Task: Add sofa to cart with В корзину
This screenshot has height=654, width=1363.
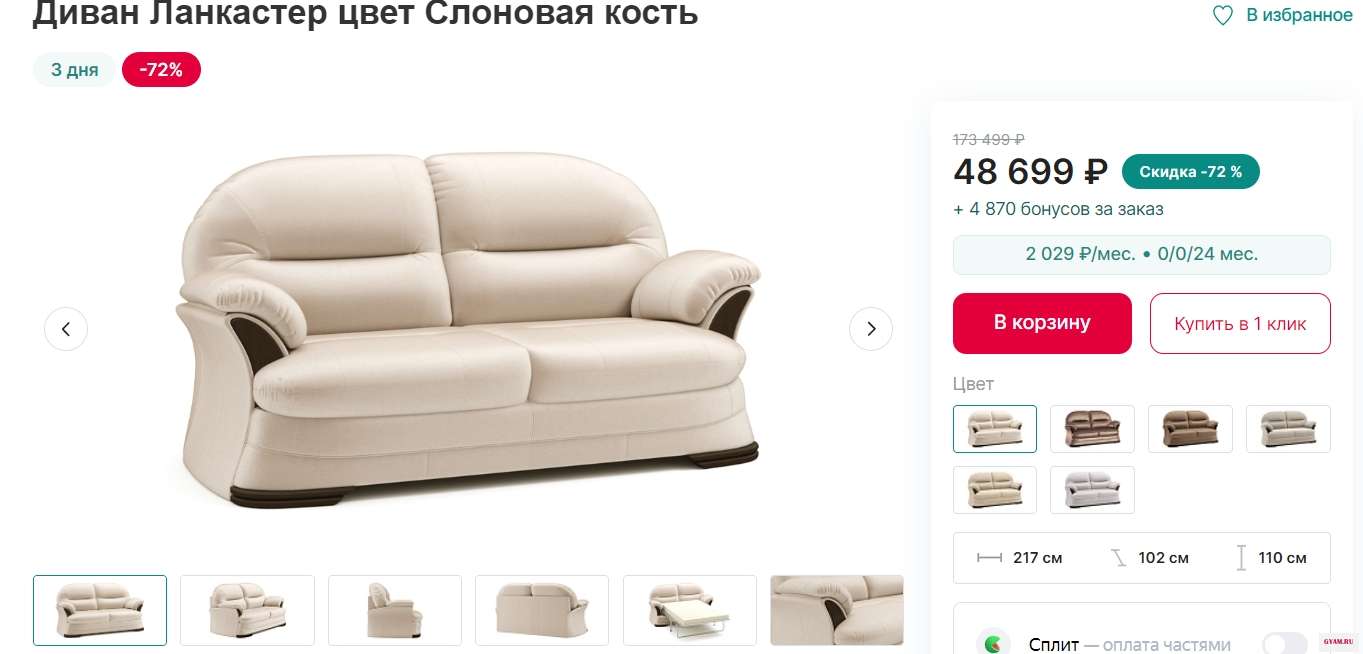Action: [x=1042, y=323]
